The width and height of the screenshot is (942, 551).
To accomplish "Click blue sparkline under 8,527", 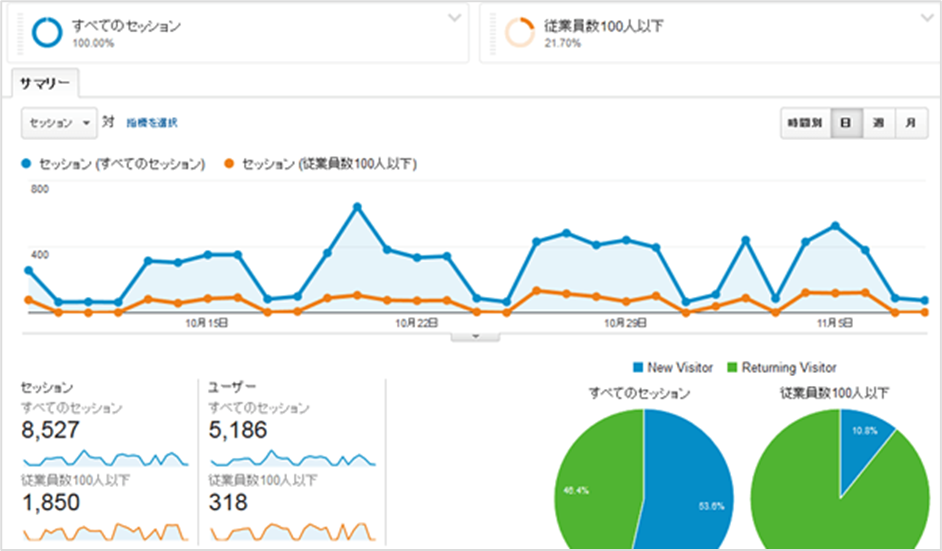I will 106,458.
